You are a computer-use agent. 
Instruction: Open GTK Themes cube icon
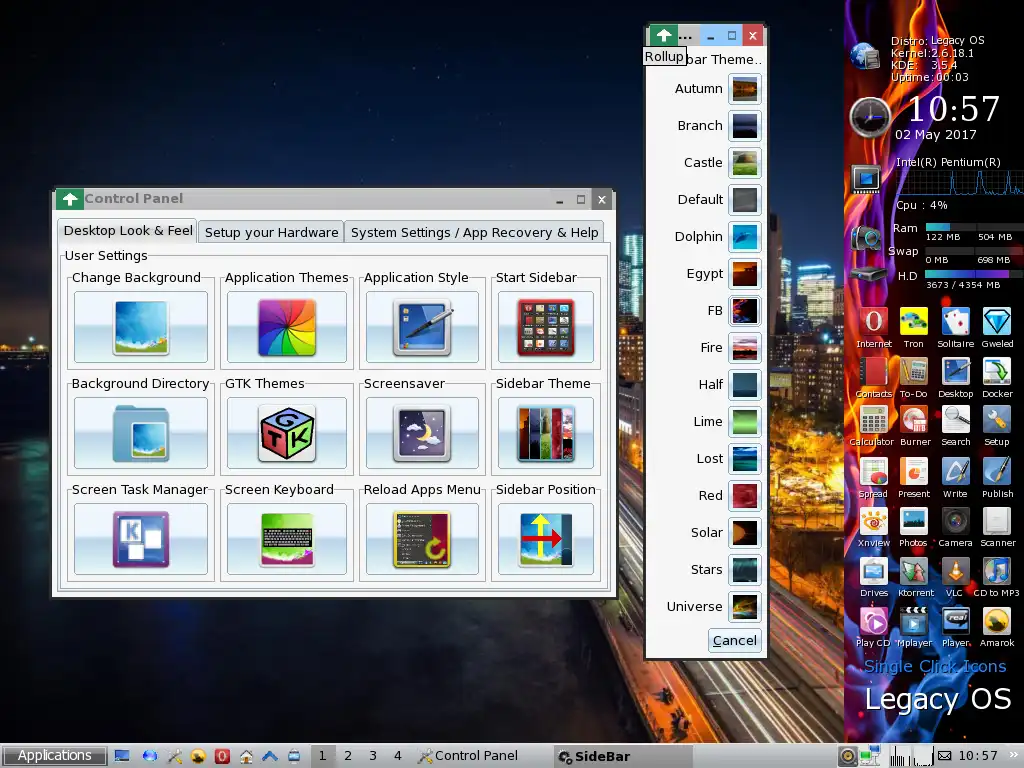pos(287,433)
